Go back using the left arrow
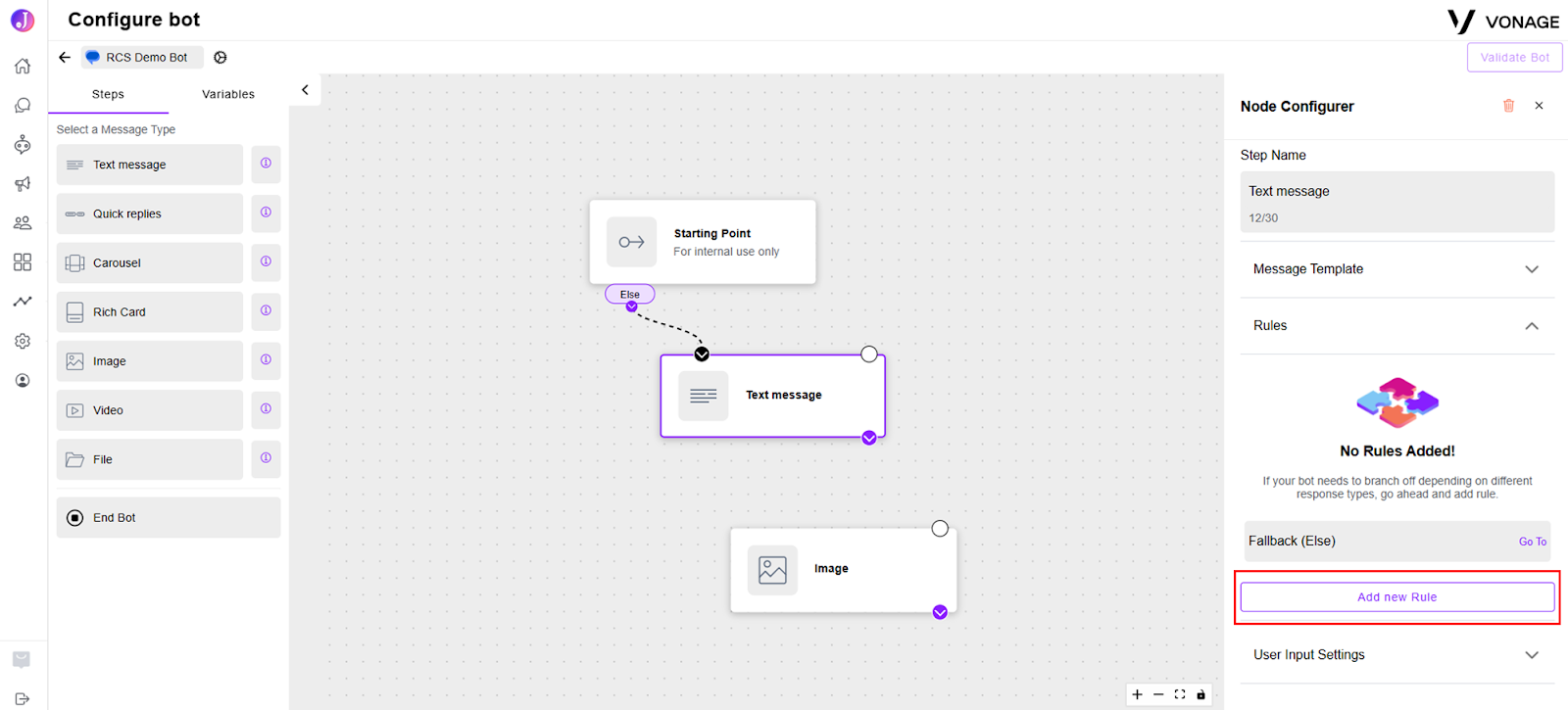The height and width of the screenshot is (710, 1568). click(65, 57)
